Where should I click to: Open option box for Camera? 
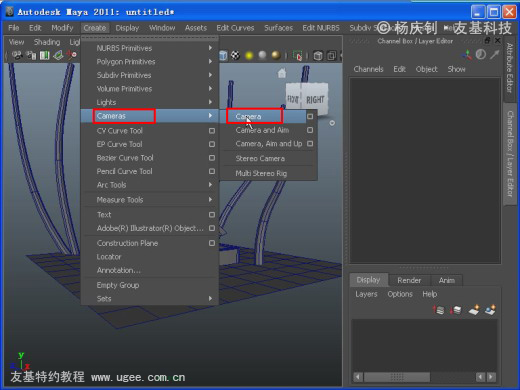tap(310, 116)
